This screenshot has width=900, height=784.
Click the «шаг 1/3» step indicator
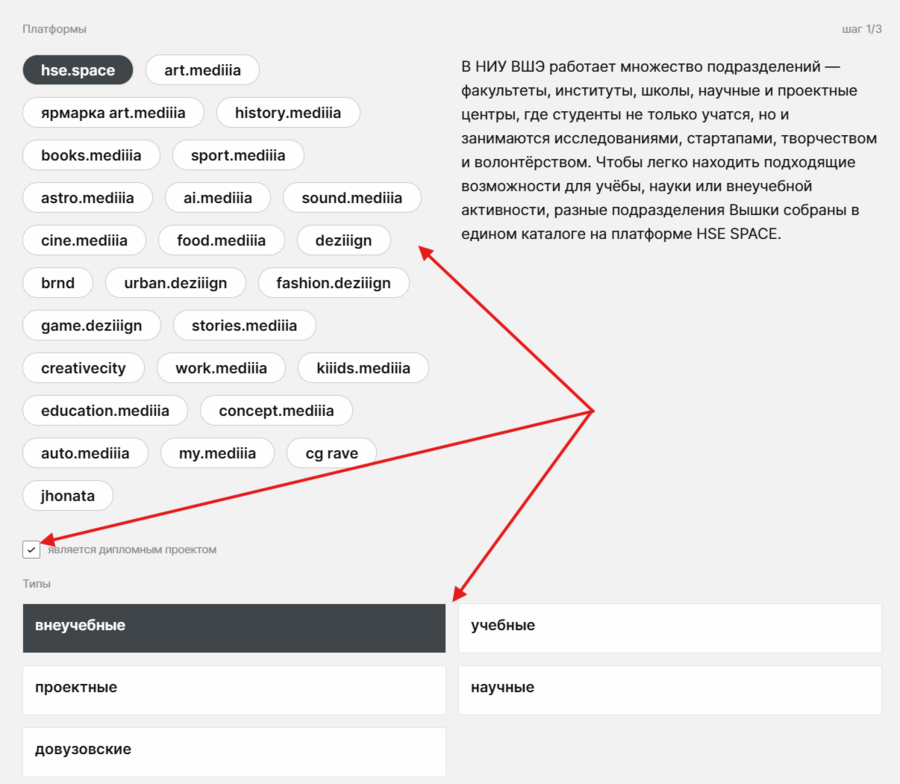pos(862,29)
